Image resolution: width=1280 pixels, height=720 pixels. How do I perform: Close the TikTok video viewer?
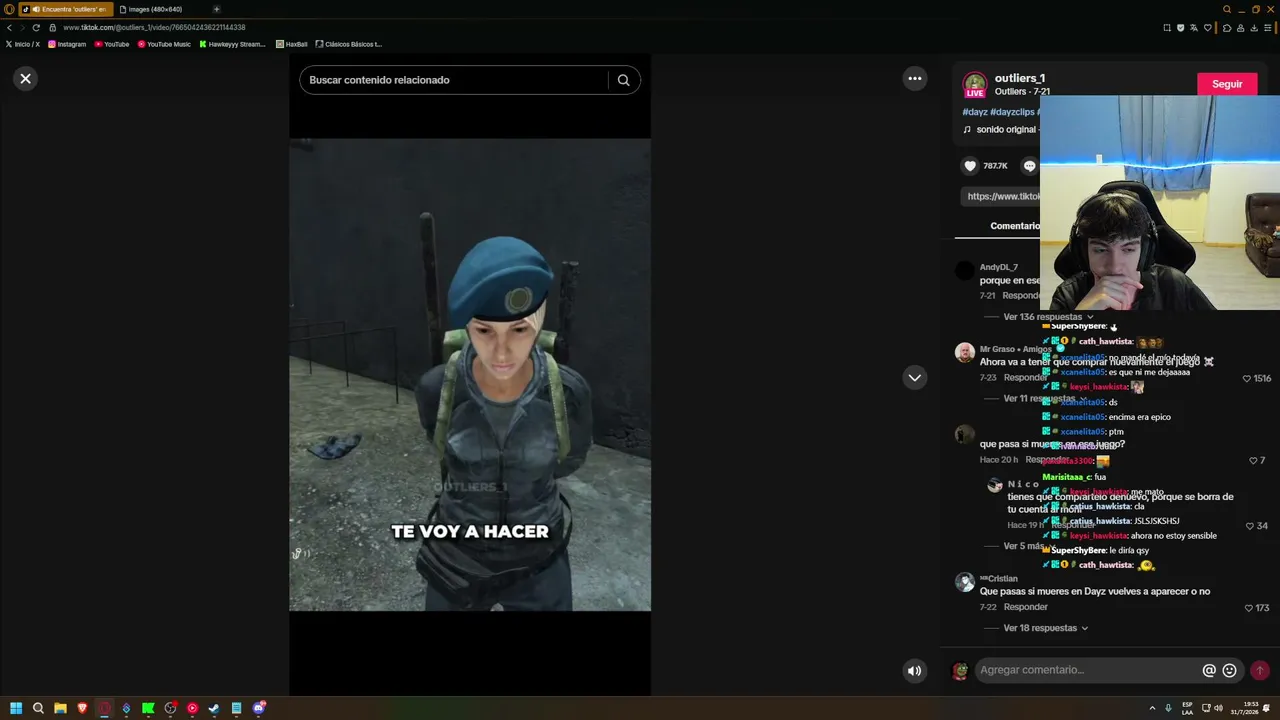point(26,78)
